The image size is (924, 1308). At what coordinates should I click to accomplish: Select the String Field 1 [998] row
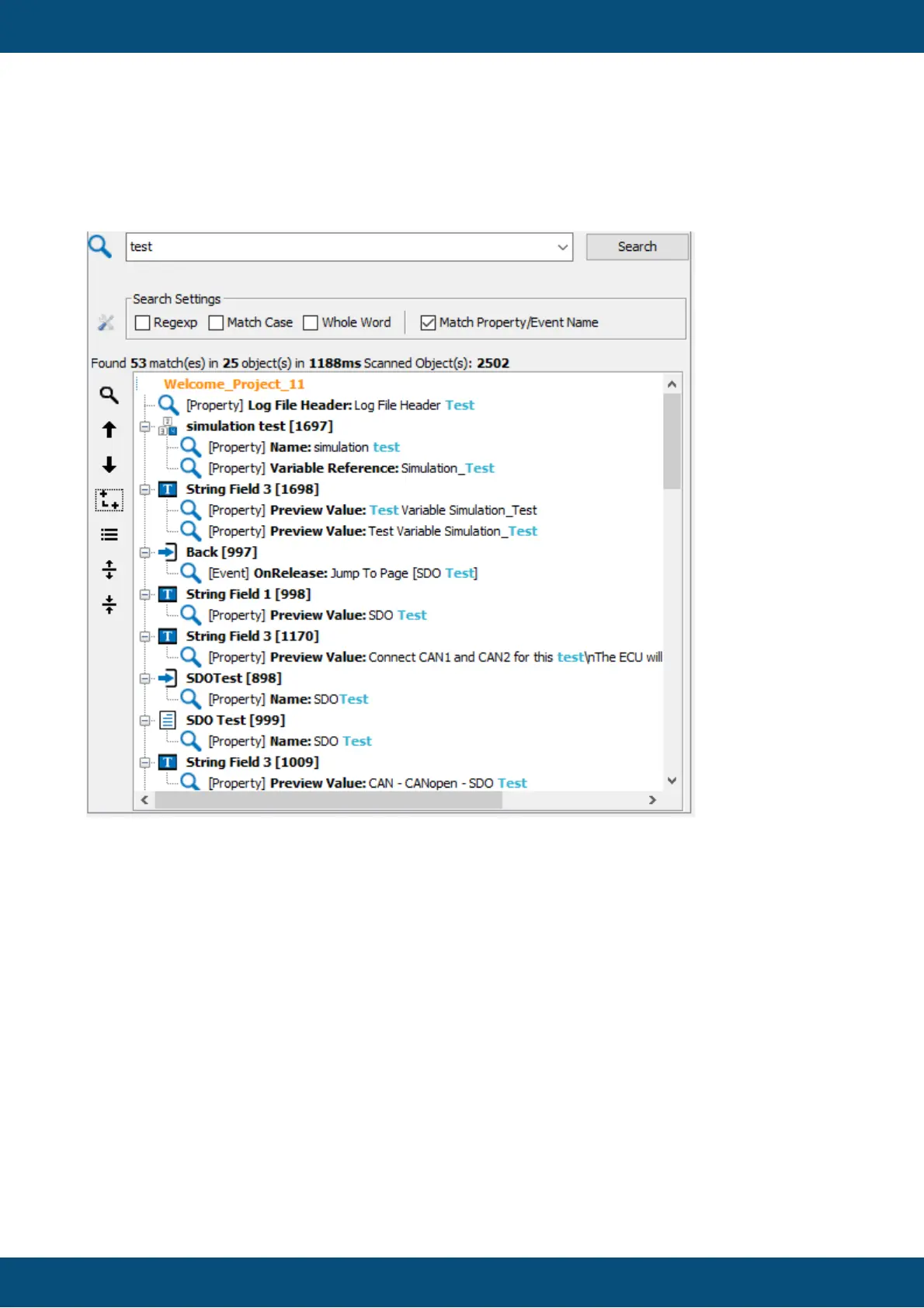[248, 594]
